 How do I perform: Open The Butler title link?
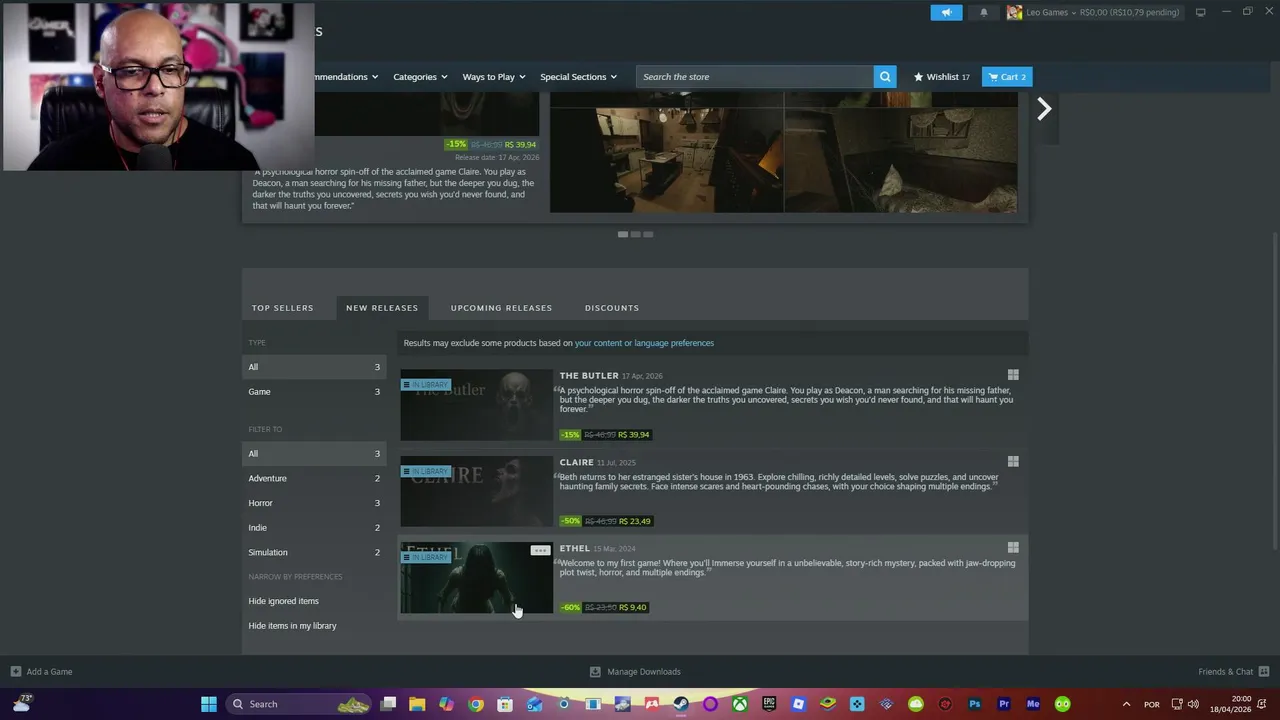(x=589, y=376)
